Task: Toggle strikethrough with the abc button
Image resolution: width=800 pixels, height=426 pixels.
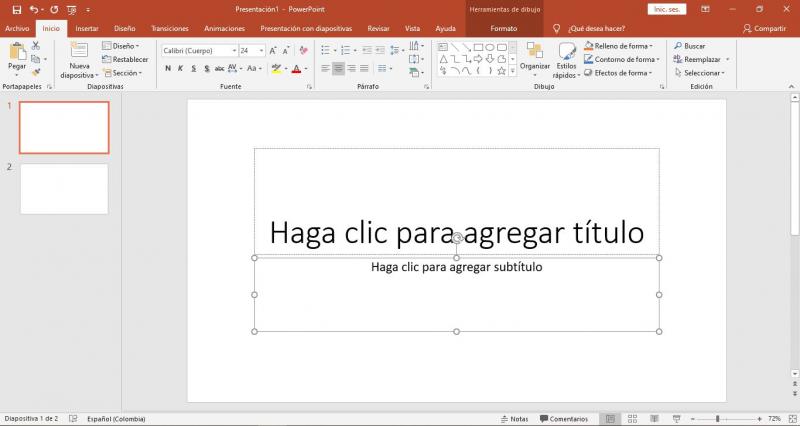Action: [x=219, y=68]
